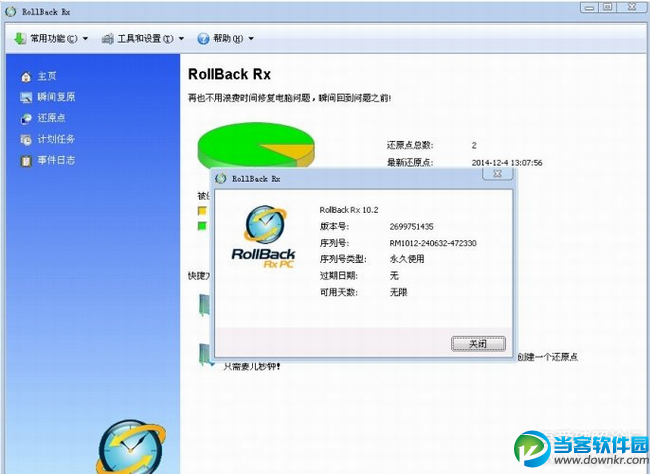Expand the 常用功能 dropdown arrow

pyautogui.click(x=85, y=39)
